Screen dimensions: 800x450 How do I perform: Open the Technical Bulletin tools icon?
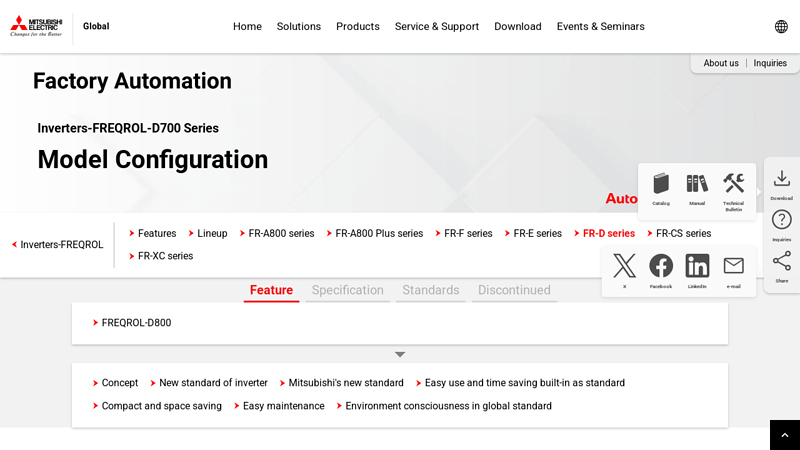tap(734, 185)
